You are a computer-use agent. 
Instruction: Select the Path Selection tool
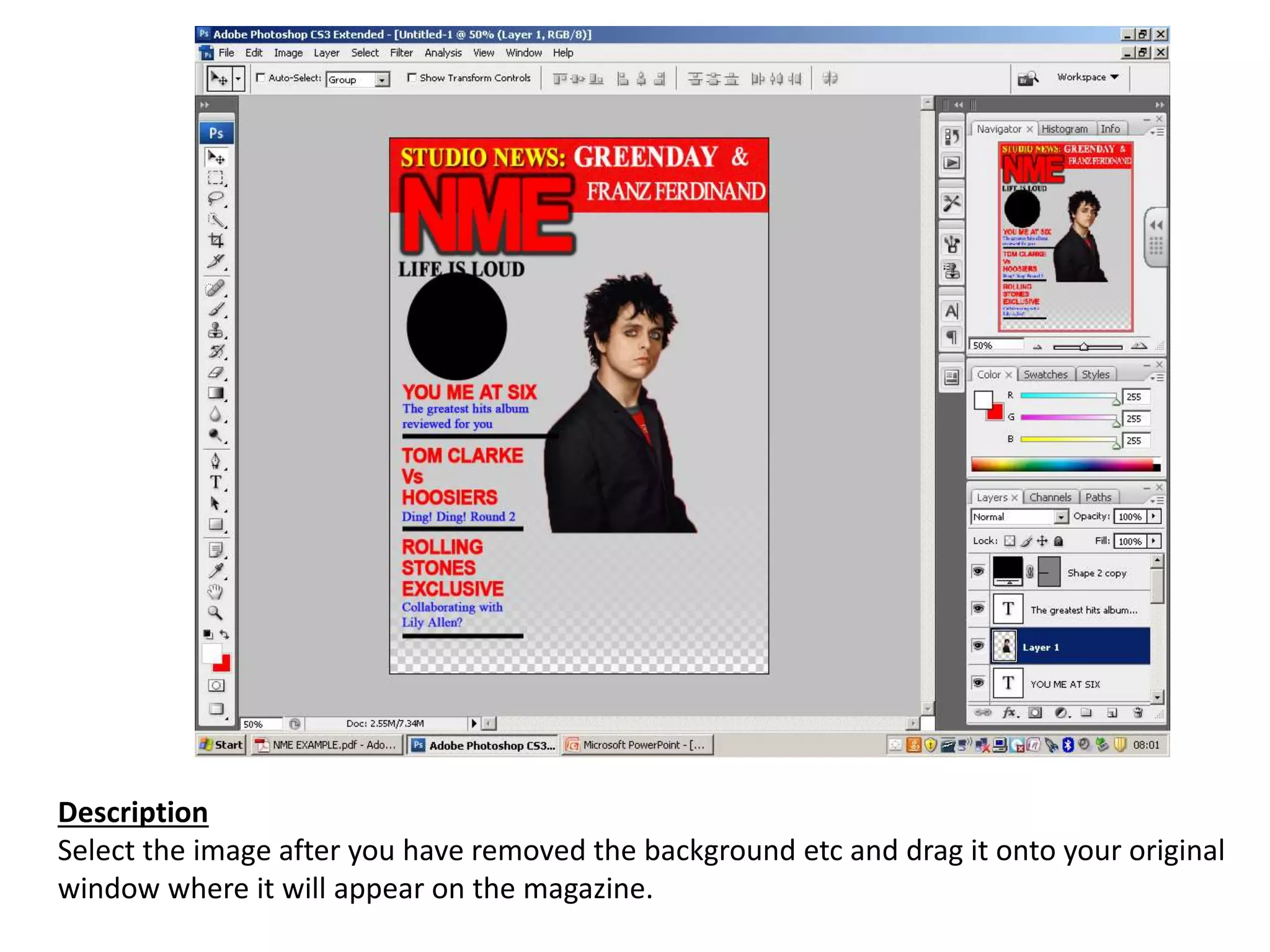tap(216, 503)
